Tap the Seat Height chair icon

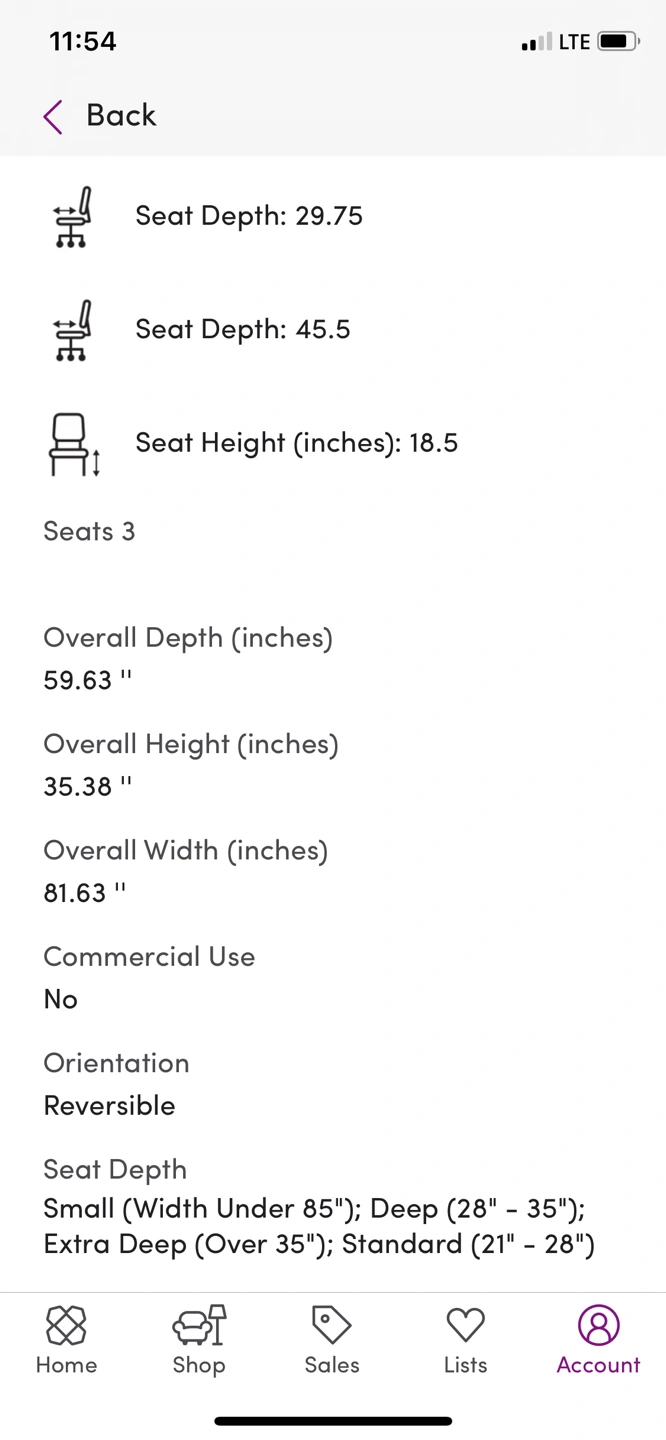click(73, 444)
